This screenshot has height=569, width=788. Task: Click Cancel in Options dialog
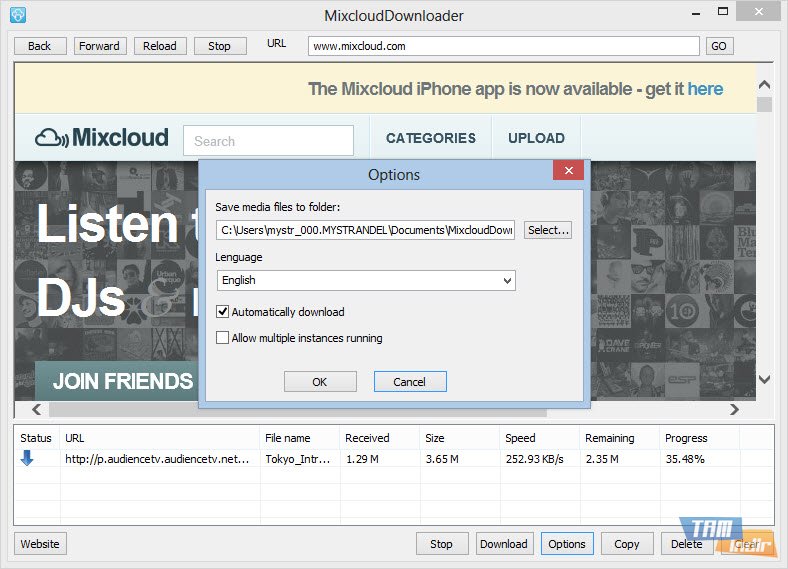(x=410, y=382)
